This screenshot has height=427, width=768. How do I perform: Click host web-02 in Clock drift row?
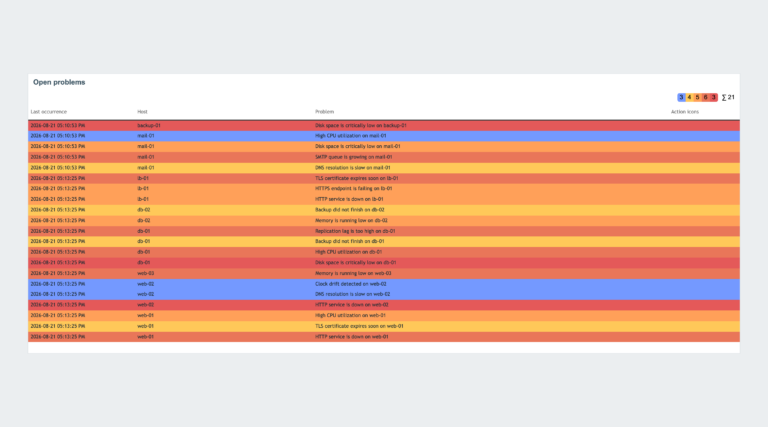pos(145,284)
